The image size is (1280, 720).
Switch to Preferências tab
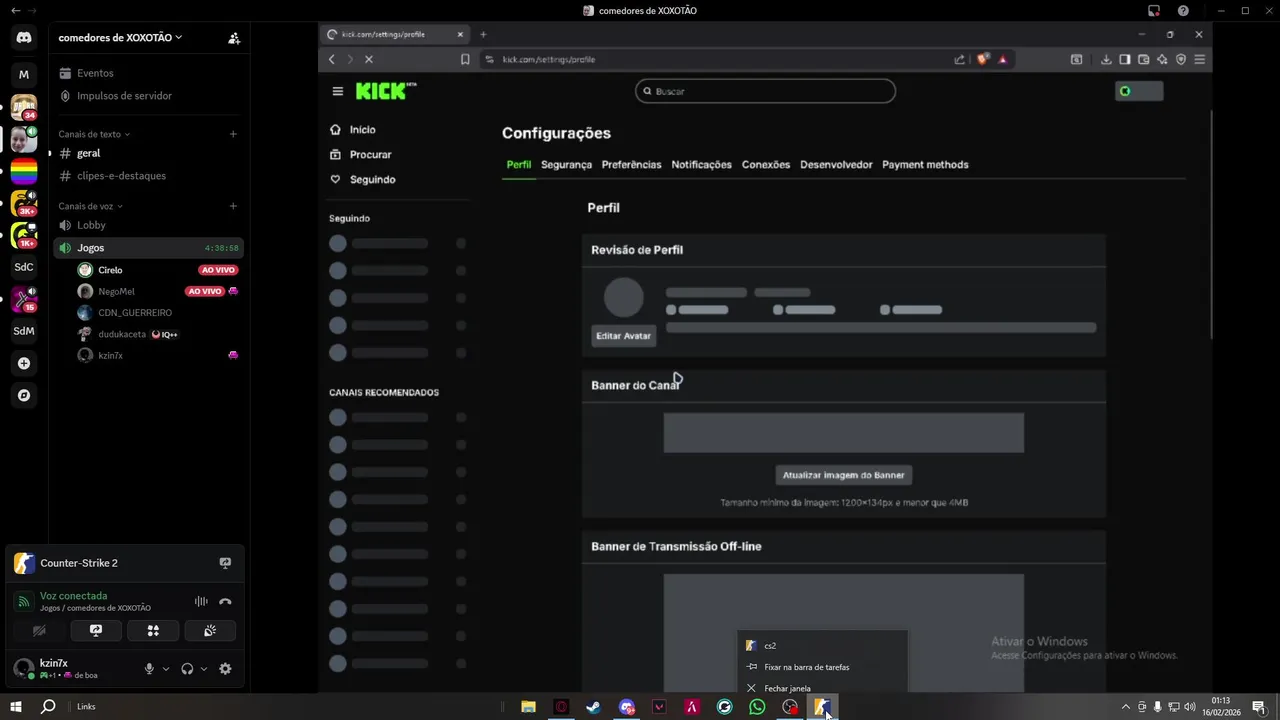point(631,164)
